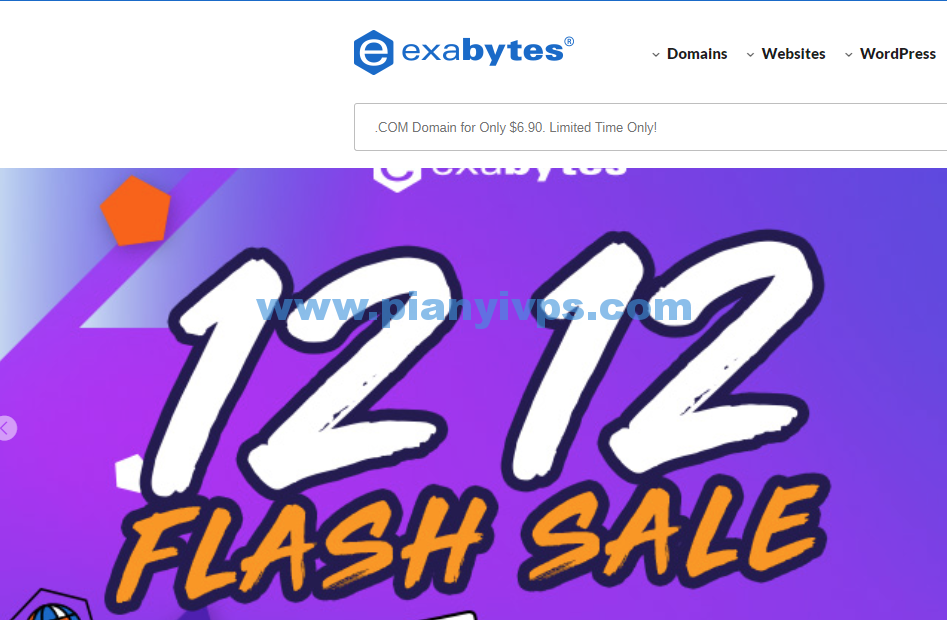947x620 pixels.
Task: Focus the .COM domain search field
Action: click(650, 127)
